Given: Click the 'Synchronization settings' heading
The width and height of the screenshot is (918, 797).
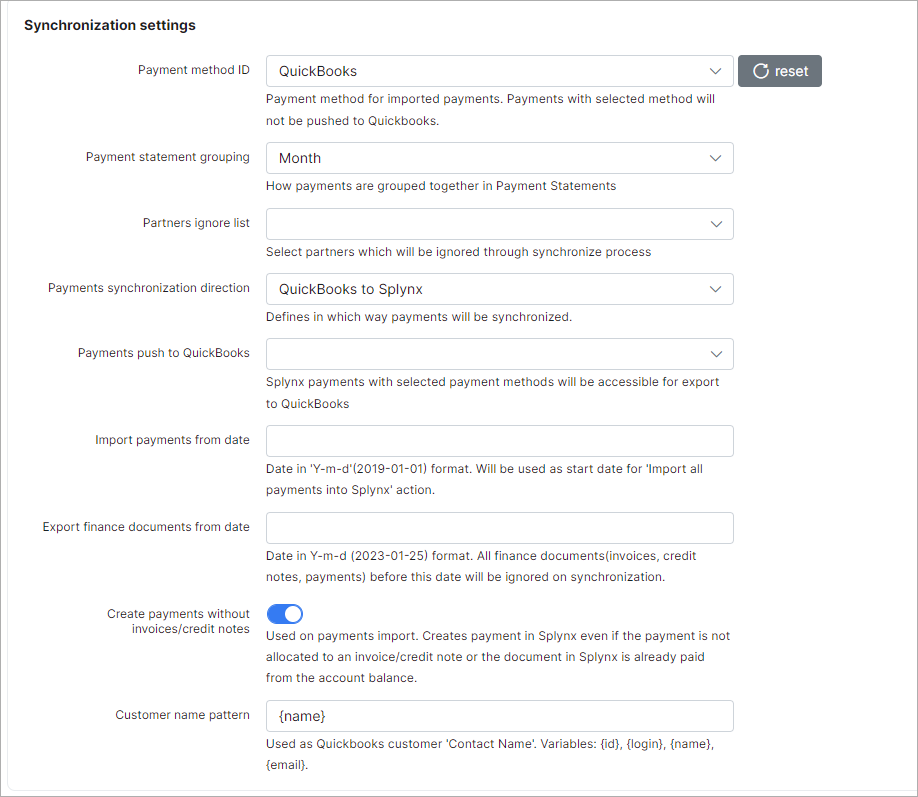Looking at the screenshot, I should click(110, 25).
